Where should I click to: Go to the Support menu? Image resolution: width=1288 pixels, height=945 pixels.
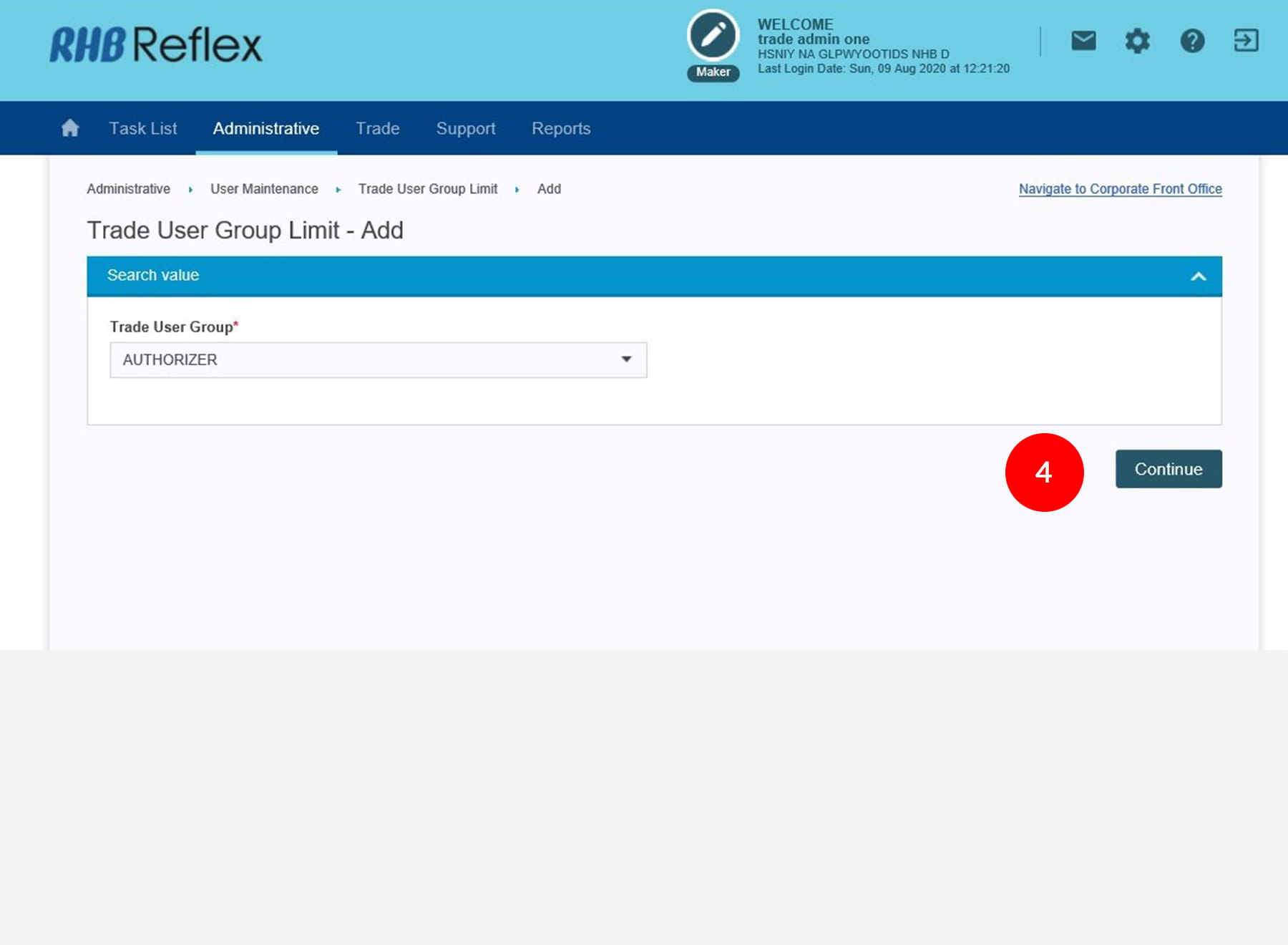[x=466, y=128]
